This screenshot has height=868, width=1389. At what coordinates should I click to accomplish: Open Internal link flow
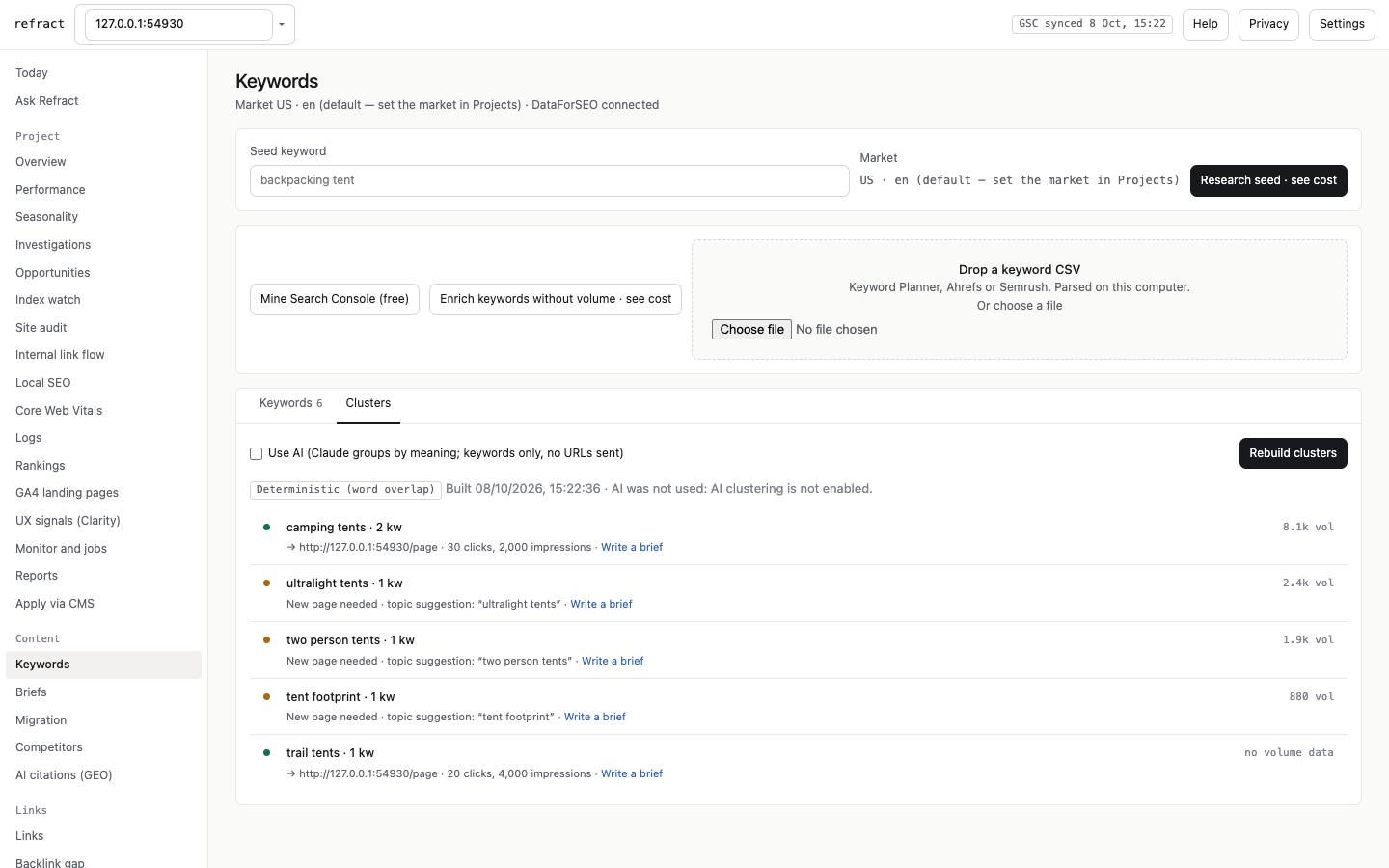click(103, 355)
